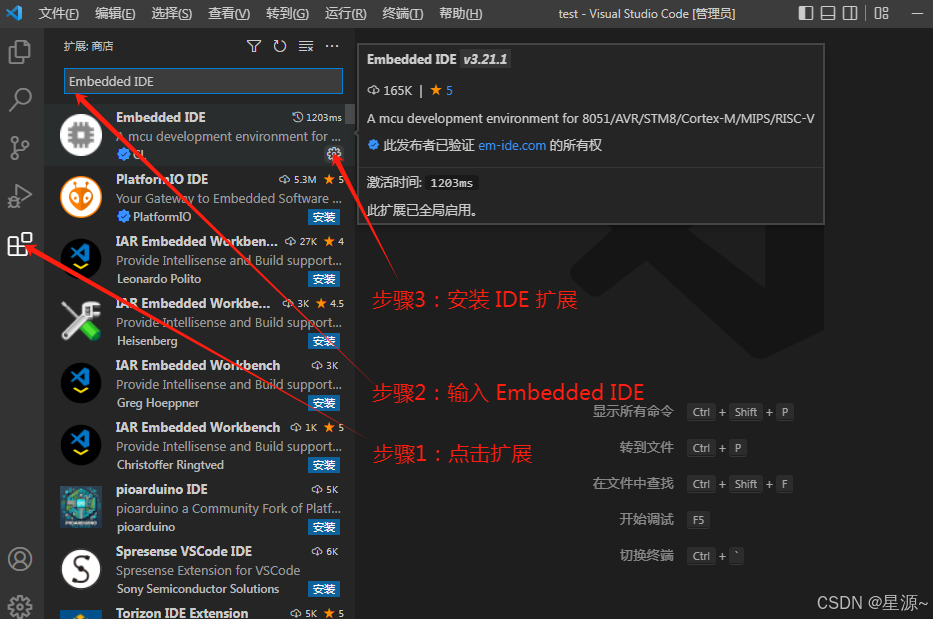
Task: Filter extensions with the funnel icon
Action: pos(254,46)
